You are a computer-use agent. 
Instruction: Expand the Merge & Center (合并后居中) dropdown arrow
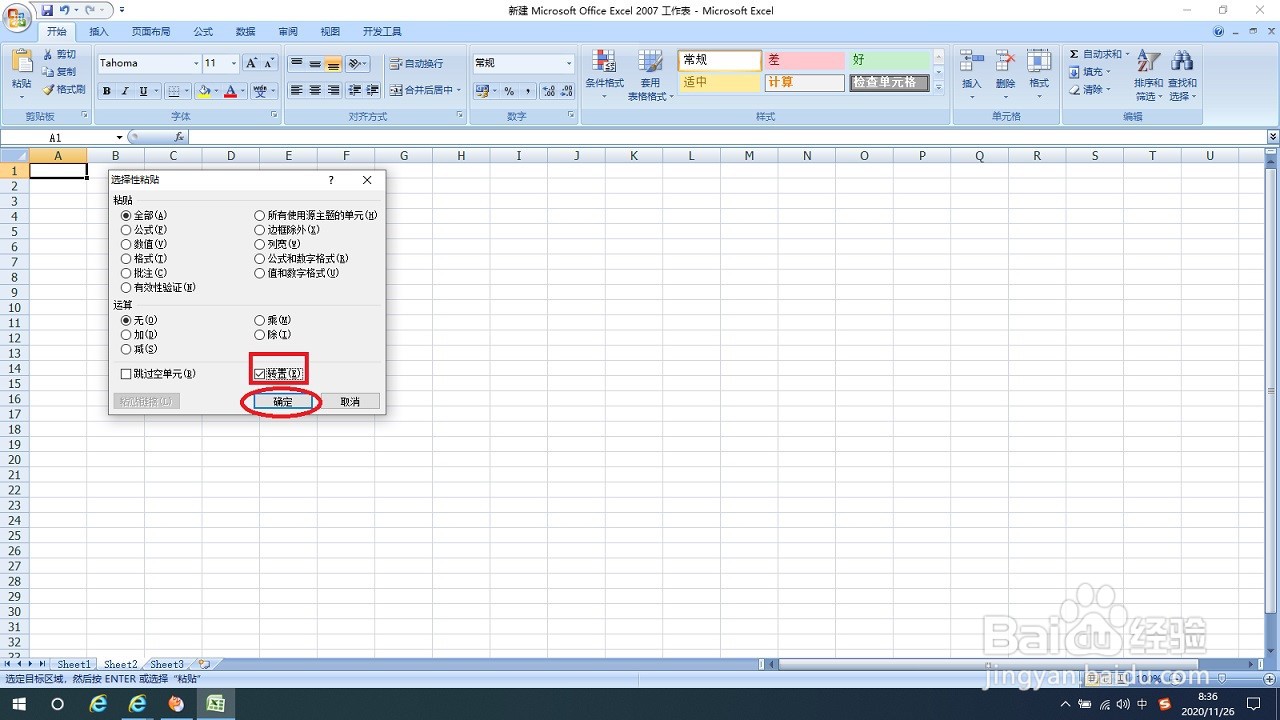coord(458,90)
